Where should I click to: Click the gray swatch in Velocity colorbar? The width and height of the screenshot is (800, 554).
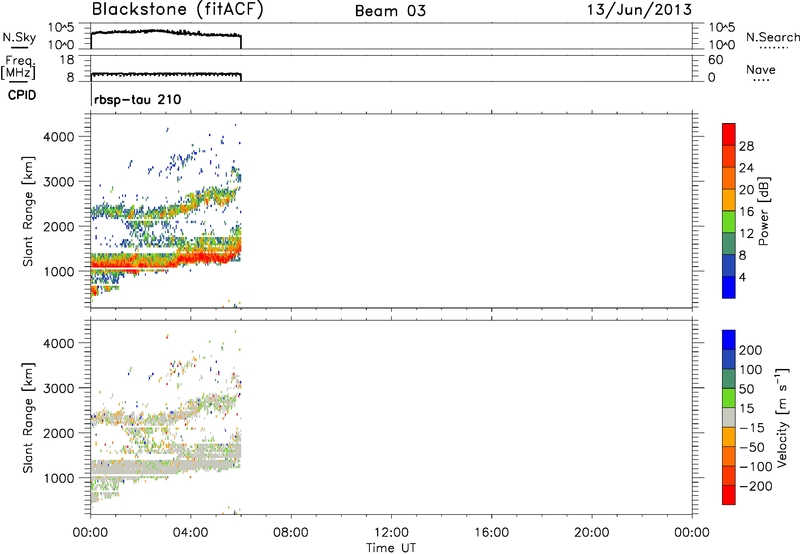pyautogui.click(x=729, y=418)
